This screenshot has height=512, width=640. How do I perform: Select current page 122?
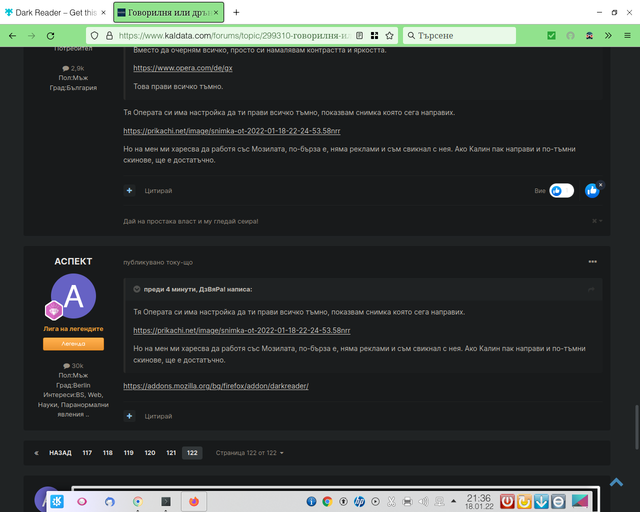(192, 453)
